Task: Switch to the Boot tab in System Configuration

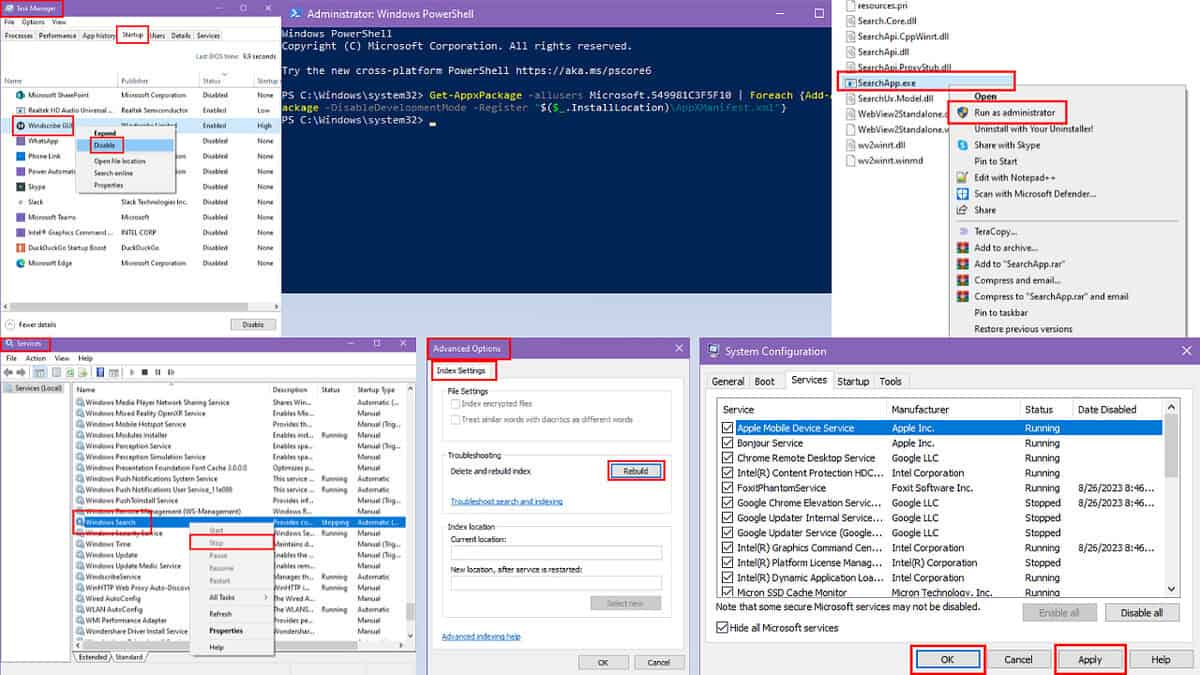Action: coord(763,381)
